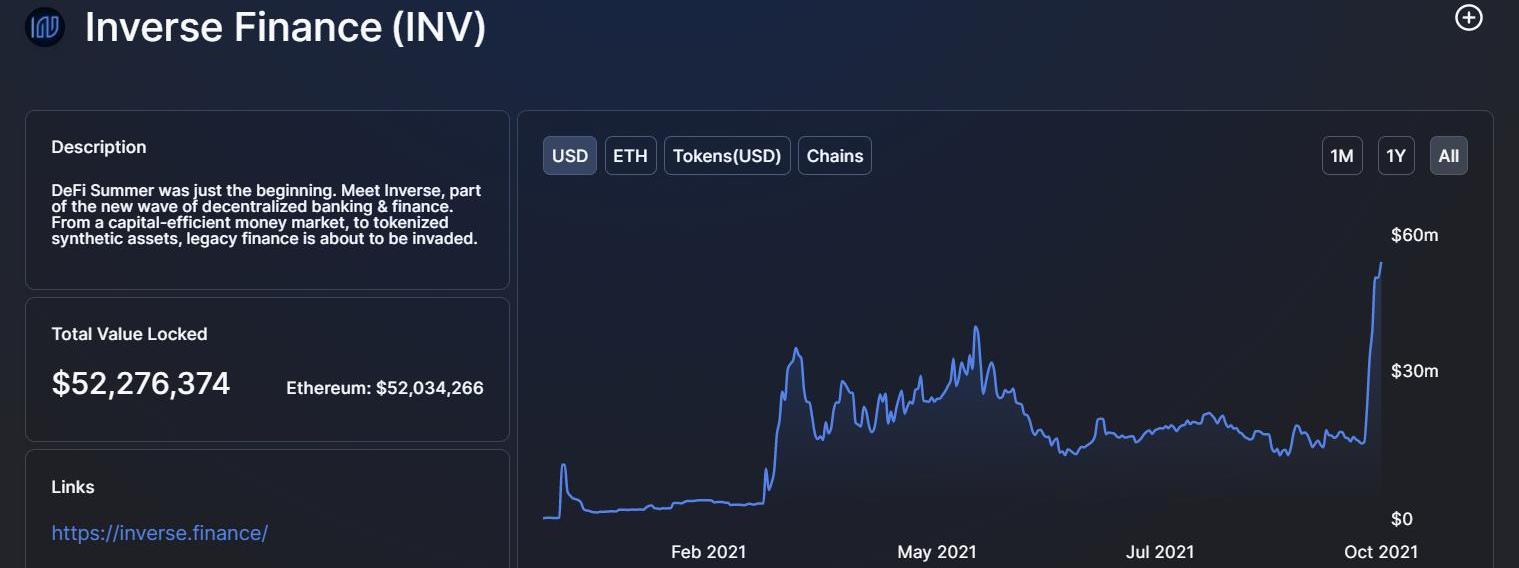Switch chart denomination to ETH
Screen dimensions: 1519x568
pyautogui.click(x=630, y=156)
